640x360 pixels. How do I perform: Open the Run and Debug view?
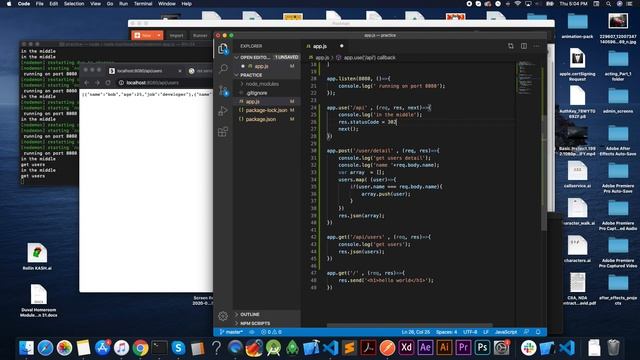click(223, 111)
